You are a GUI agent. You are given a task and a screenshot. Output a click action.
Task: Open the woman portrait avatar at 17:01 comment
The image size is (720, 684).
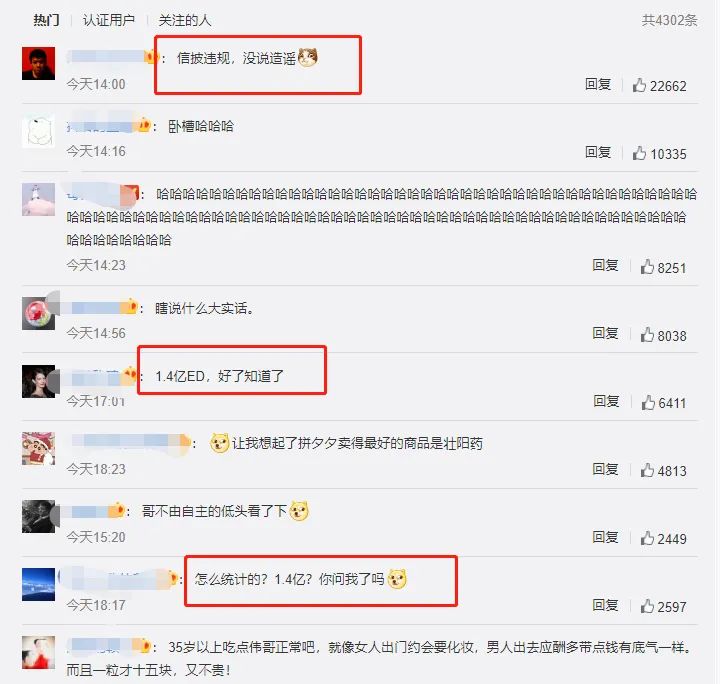click(x=39, y=381)
